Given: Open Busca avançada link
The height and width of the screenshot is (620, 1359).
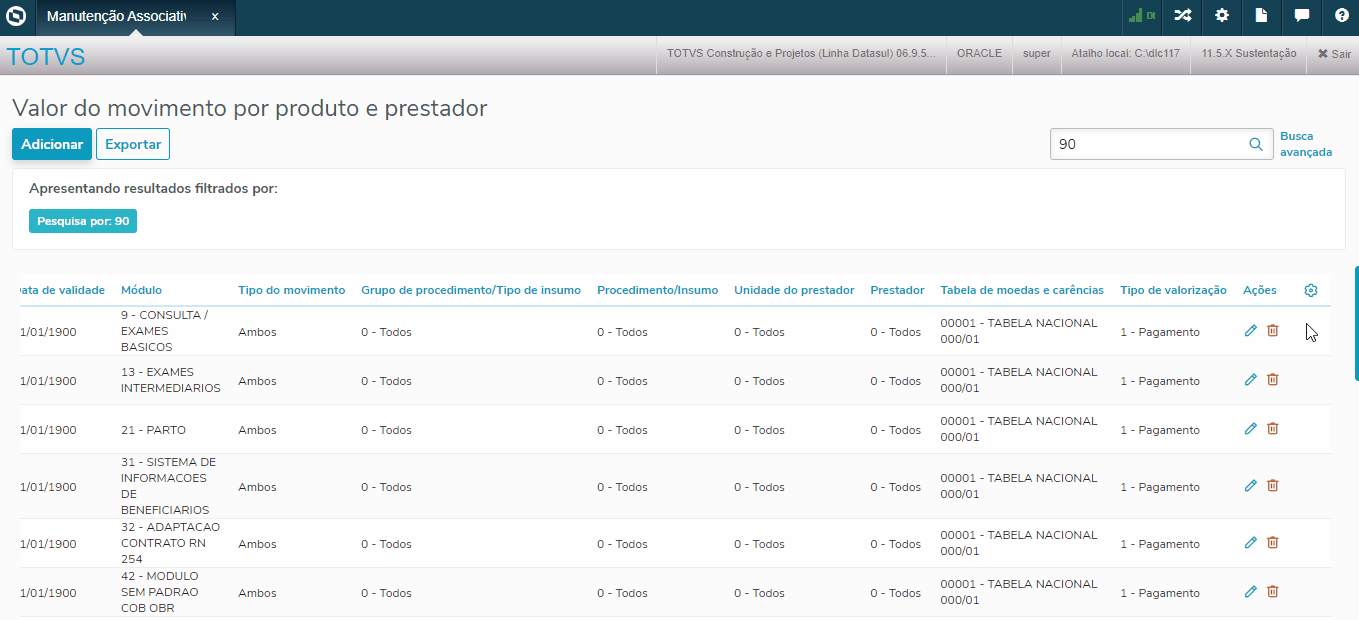Looking at the screenshot, I should [x=1306, y=144].
